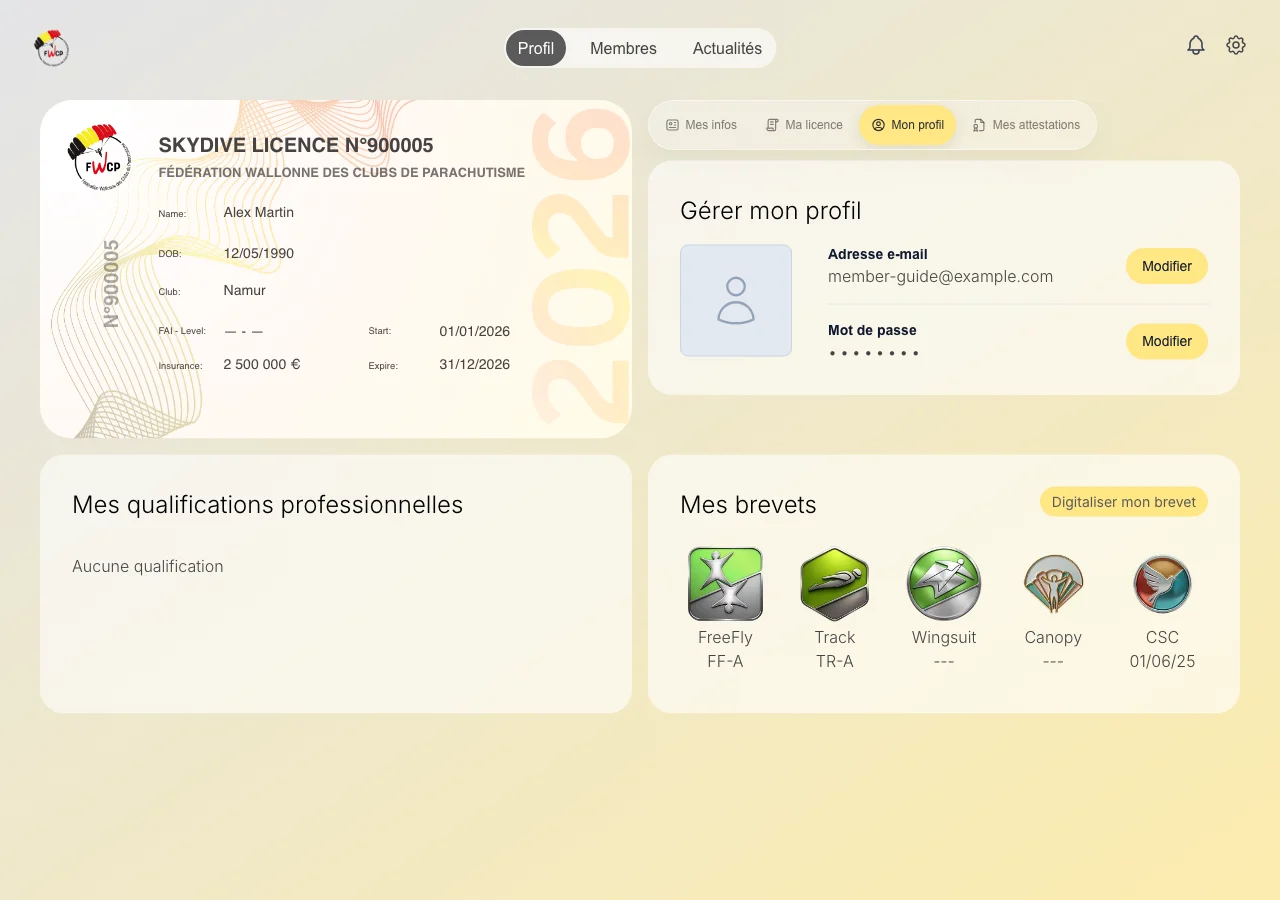The image size is (1280, 900).
Task: Click the profile avatar placeholder
Action: pyautogui.click(x=736, y=300)
